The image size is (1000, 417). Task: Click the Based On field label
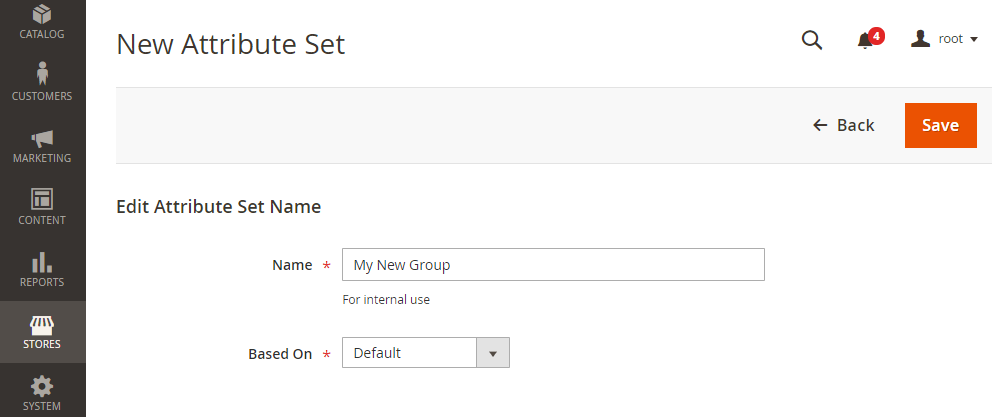pyautogui.click(x=280, y=354)
